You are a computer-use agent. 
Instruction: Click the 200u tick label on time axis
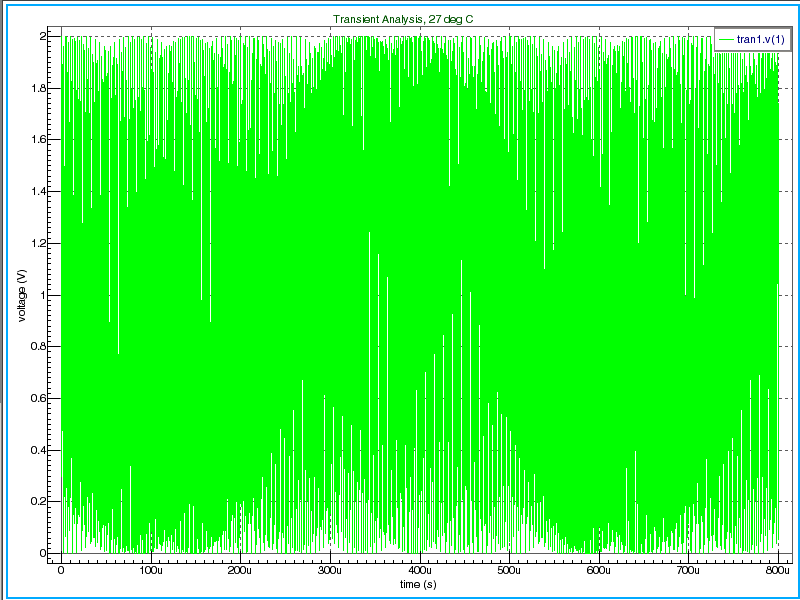pos(240,570)
